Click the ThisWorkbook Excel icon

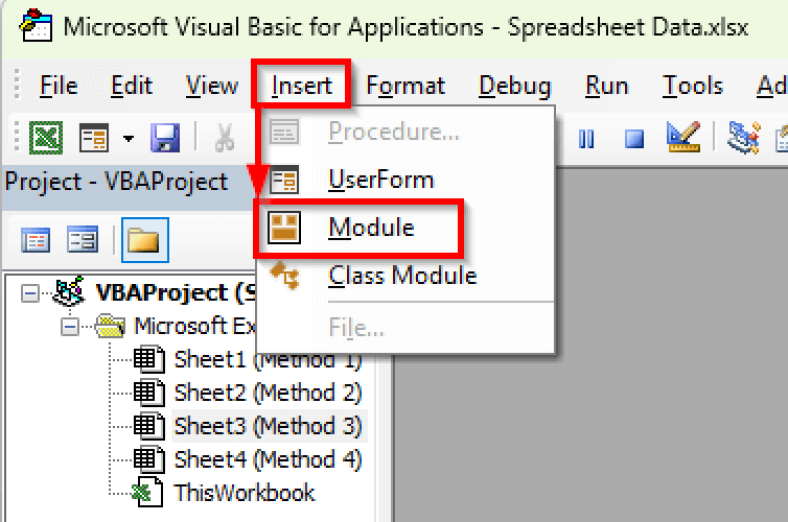[147, 492]
